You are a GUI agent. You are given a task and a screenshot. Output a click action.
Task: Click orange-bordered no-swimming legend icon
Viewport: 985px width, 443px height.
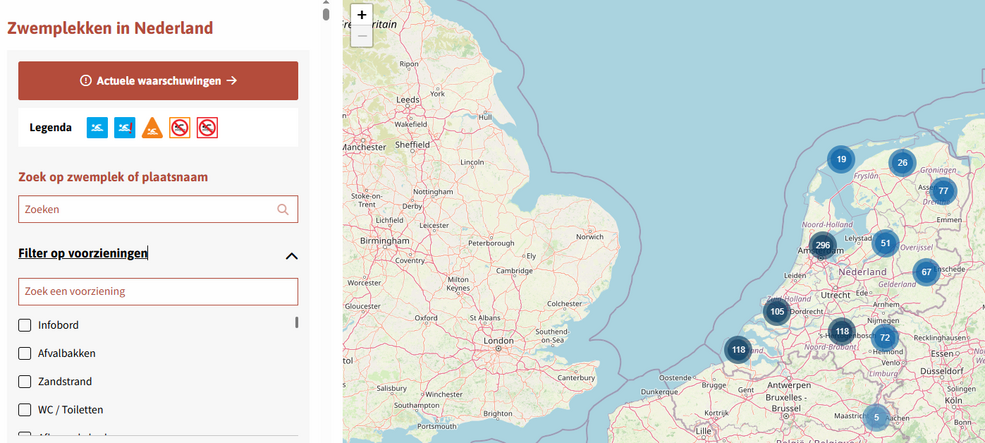179,128
